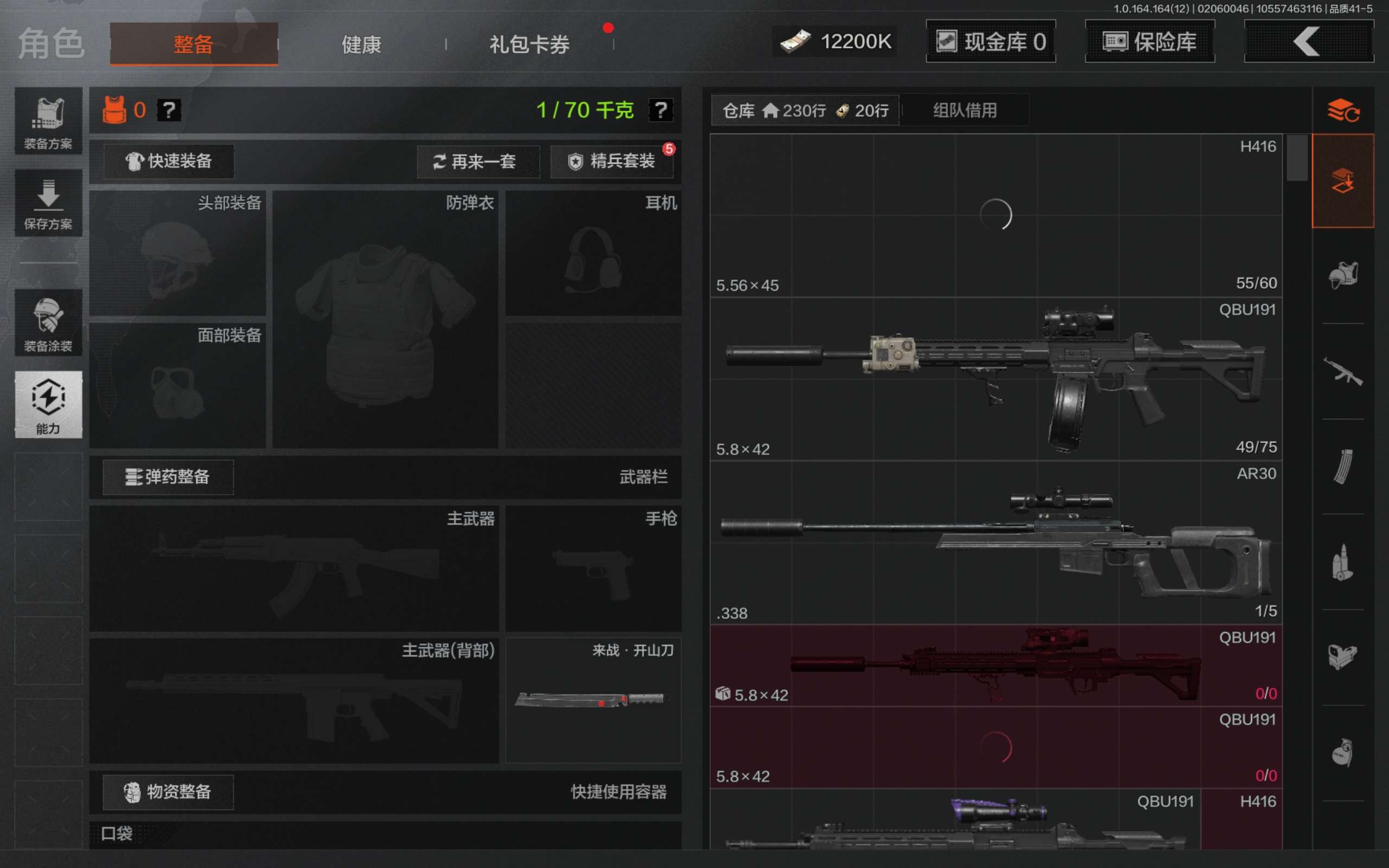Open the 保险库 safe button
1389x868 pixels.
(1149, 42)
